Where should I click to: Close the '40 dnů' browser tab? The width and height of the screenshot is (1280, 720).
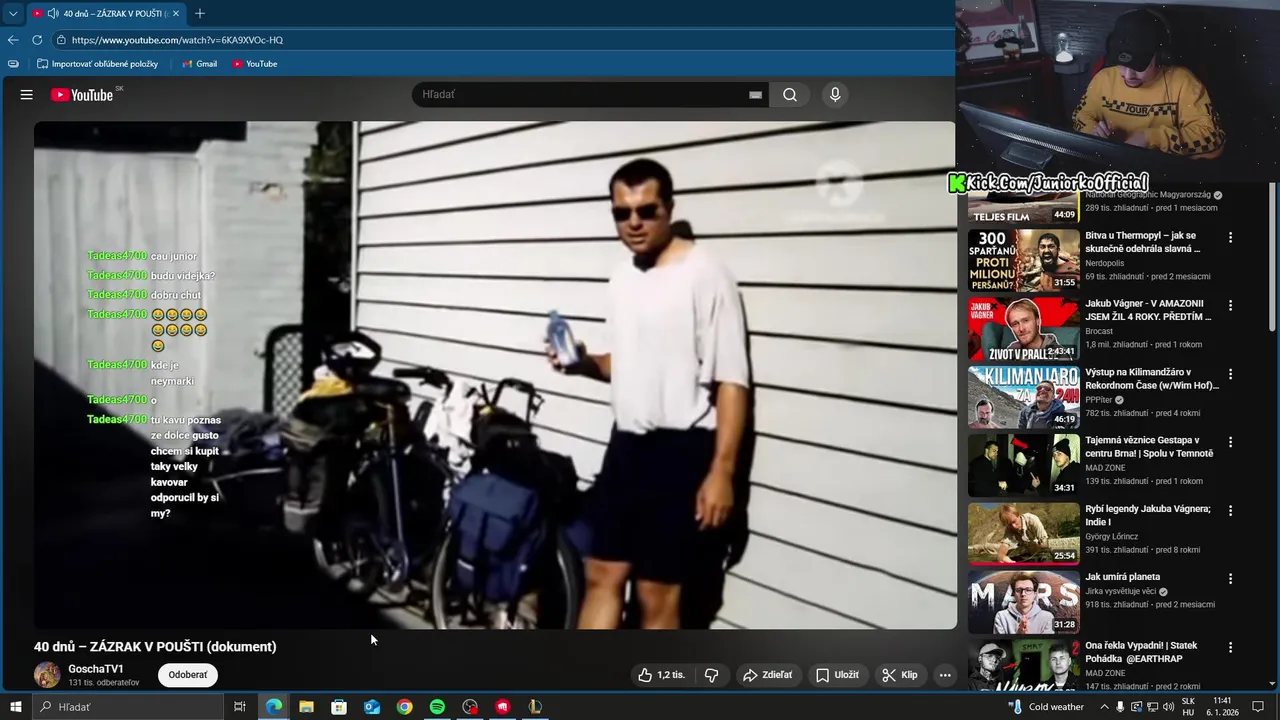coord(176,14)
